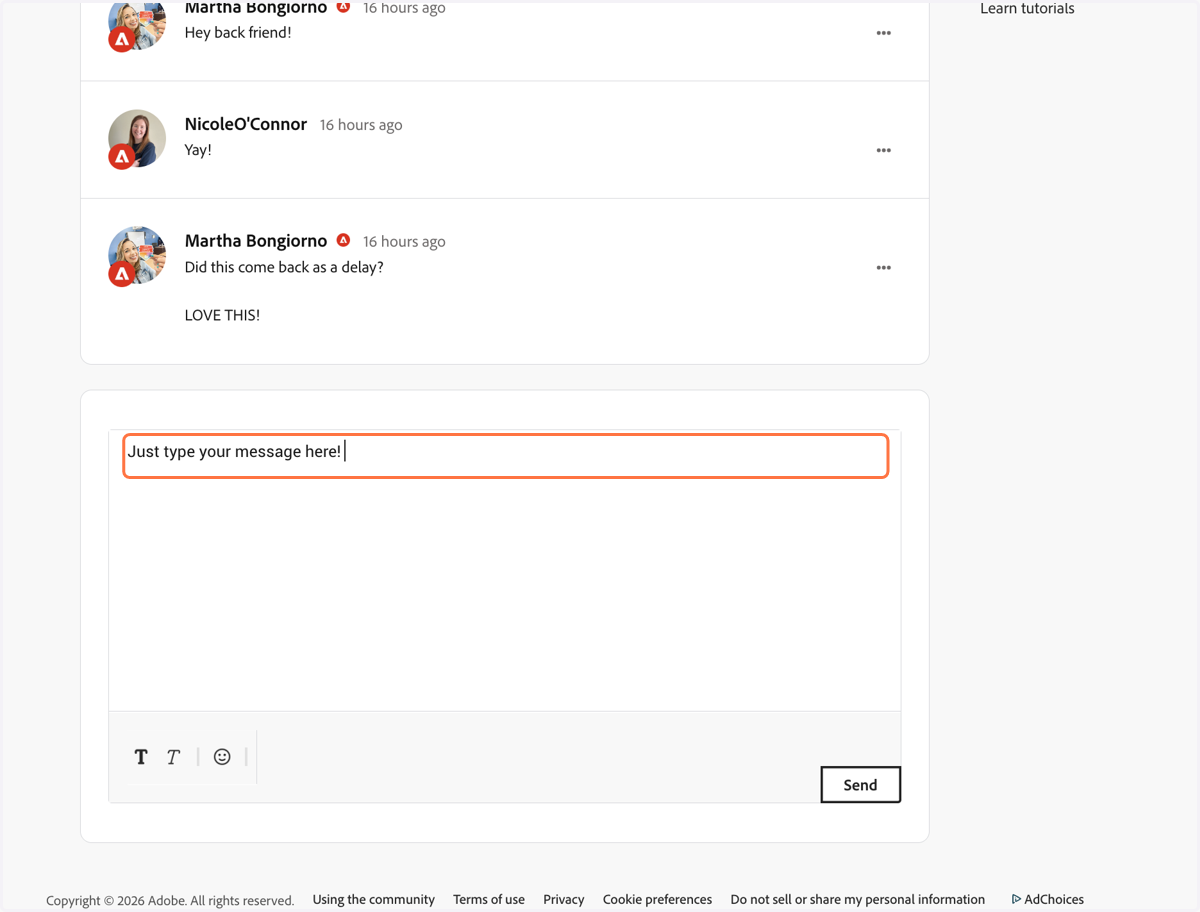Click the 'Hey back friend!' message text

pos(238,32)
